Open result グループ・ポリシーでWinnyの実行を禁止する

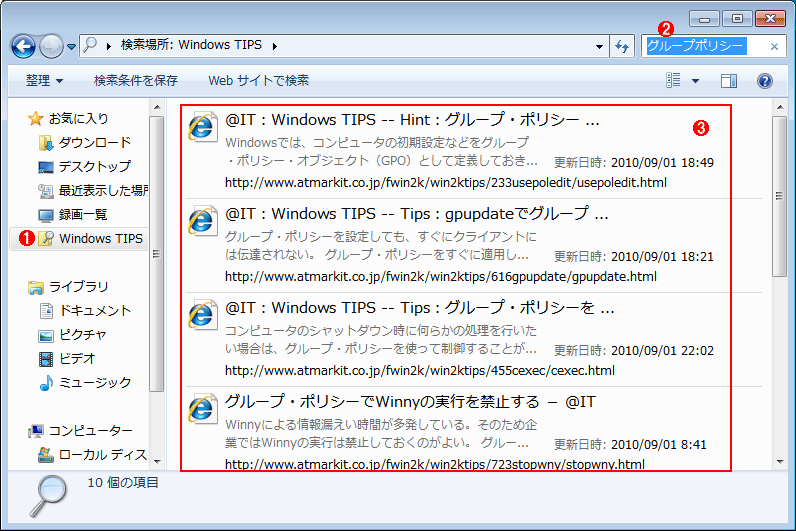(x=410, y=402)
